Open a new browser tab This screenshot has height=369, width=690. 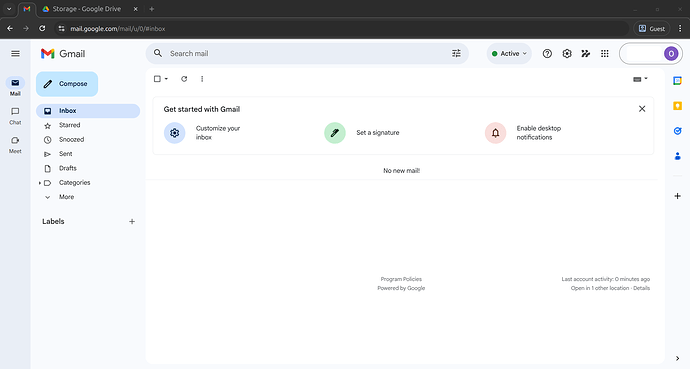tap(151, 9)
